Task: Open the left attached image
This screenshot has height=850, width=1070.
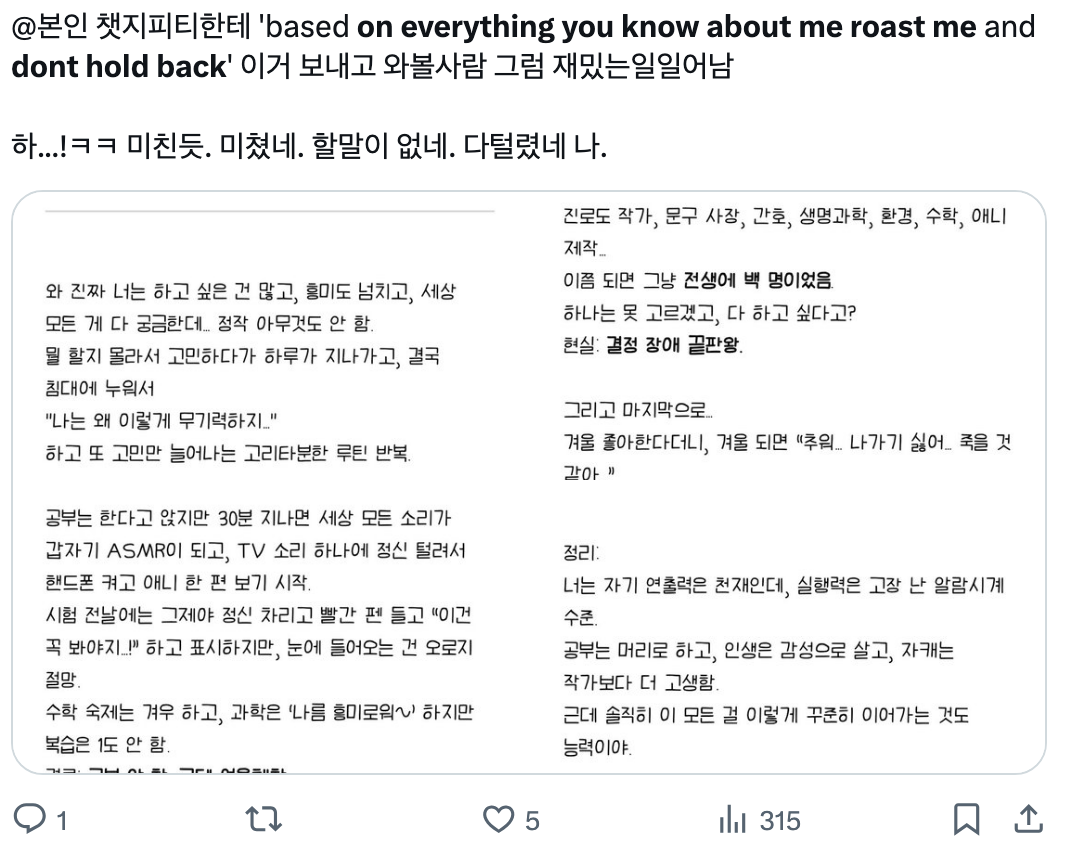Action: point(272,483)
